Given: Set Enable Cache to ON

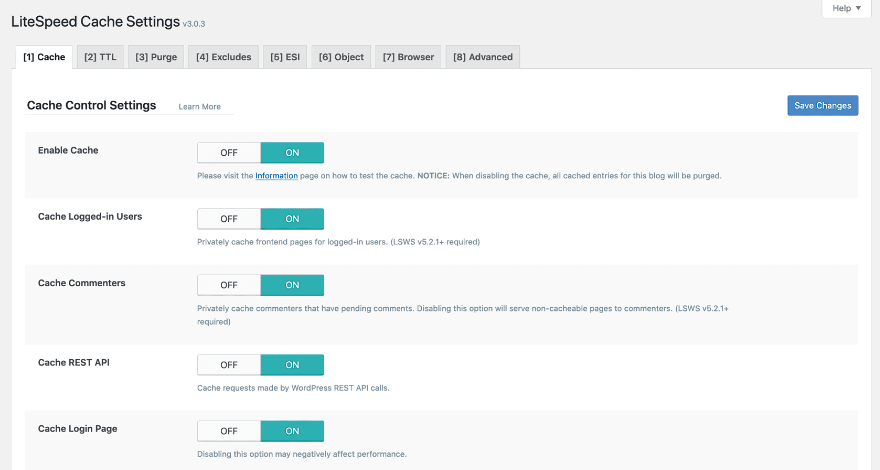Looking at the screenshot, I should click(x=292, y=152).
